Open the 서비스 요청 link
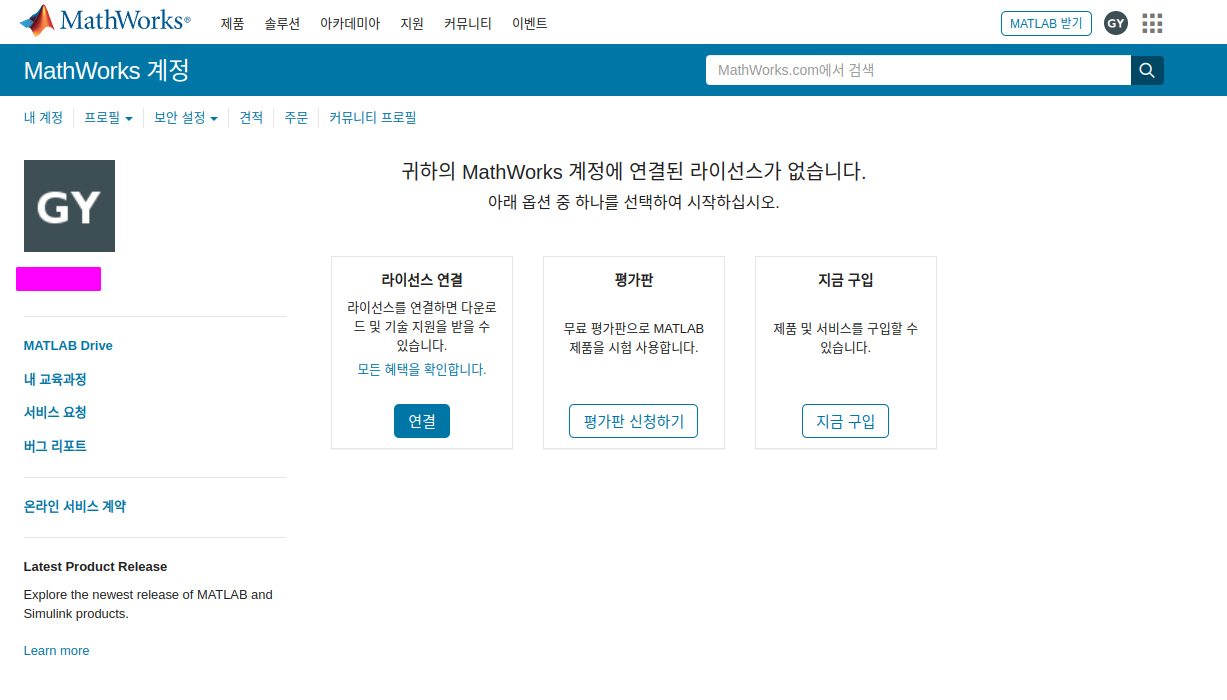 [55, 412]
